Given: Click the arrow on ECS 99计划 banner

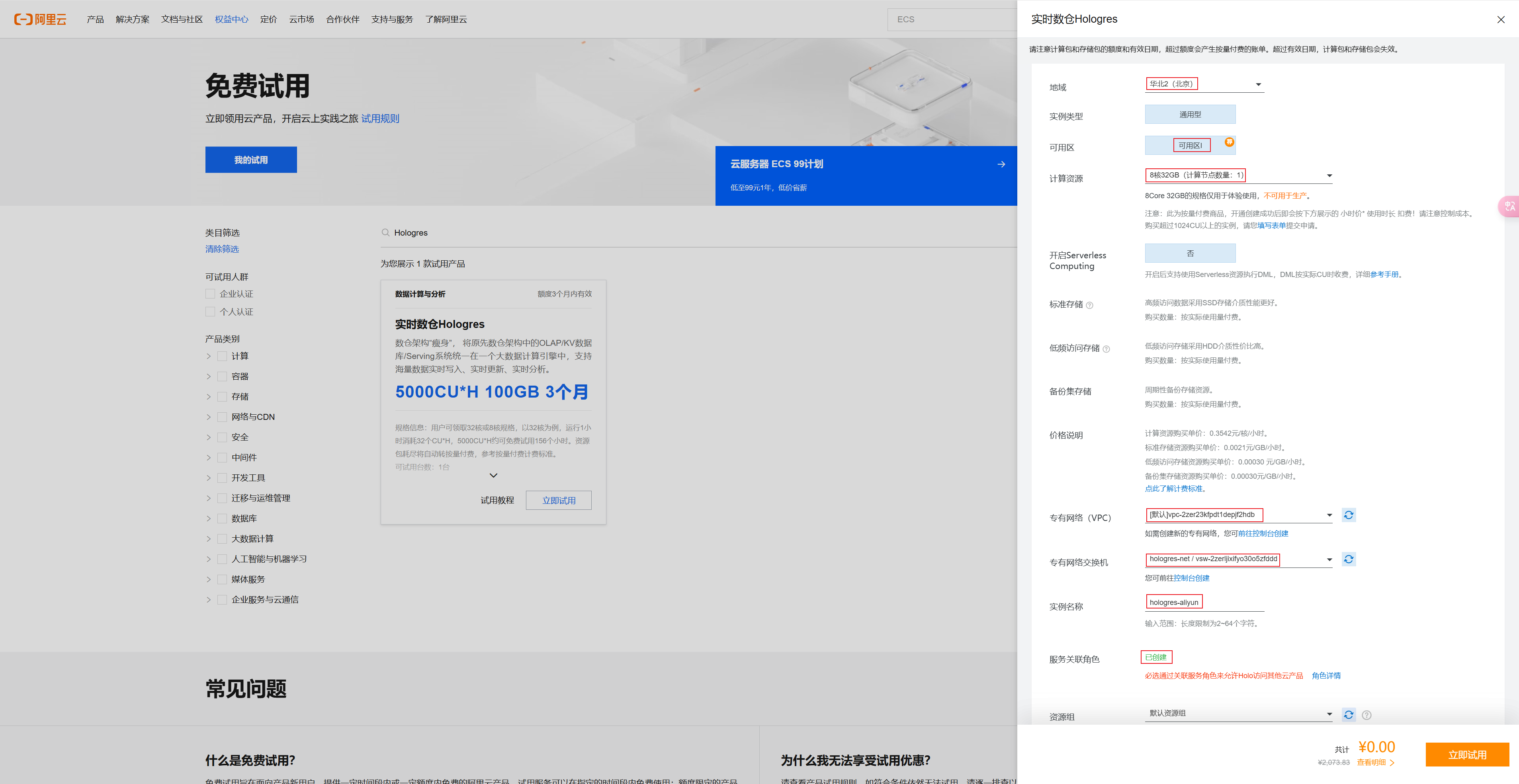Looking at the screenshot, I should pos(1001,164).
